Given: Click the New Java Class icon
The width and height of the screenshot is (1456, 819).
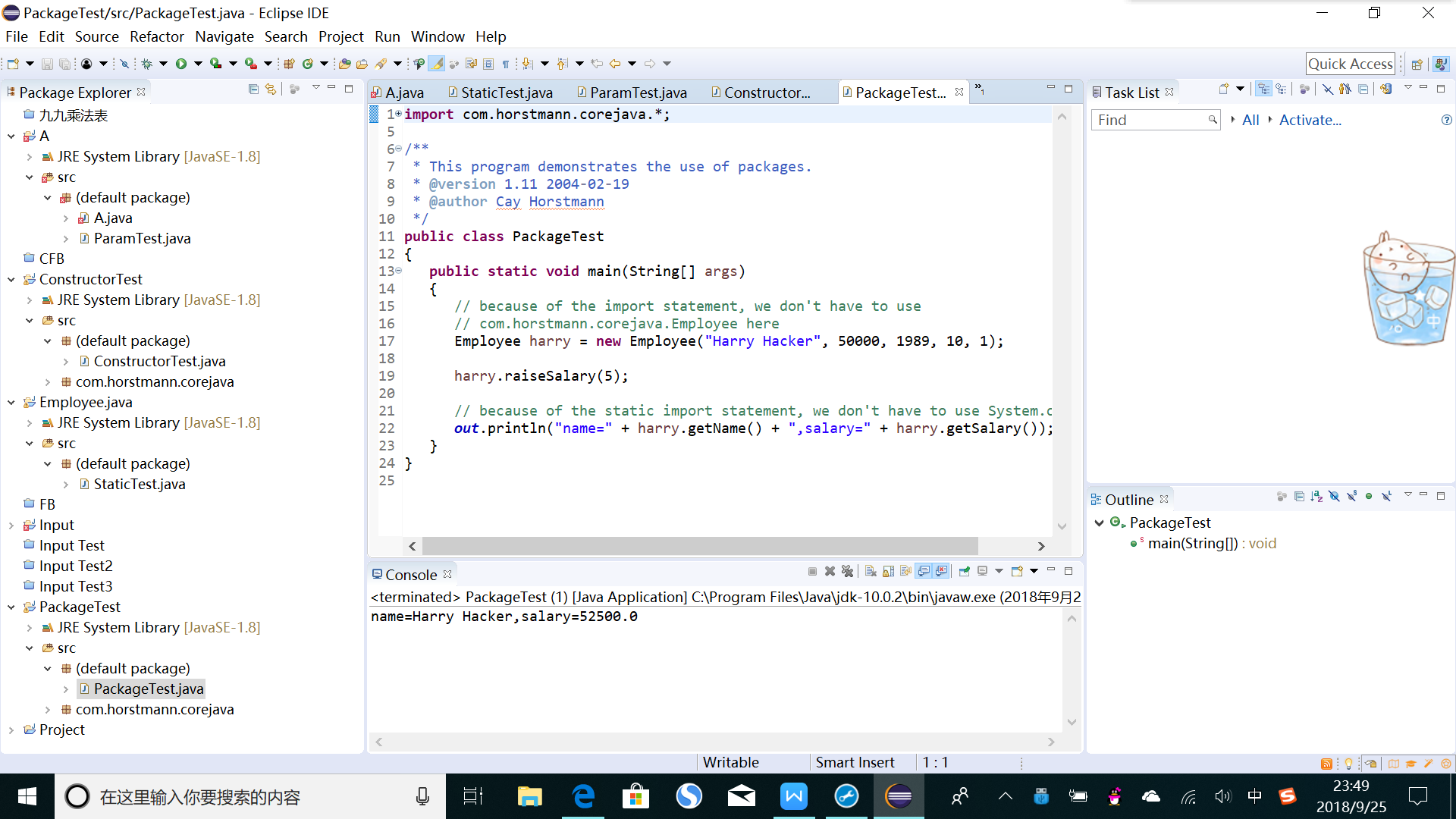Looking at the screenshot, I should pos(307,64).
